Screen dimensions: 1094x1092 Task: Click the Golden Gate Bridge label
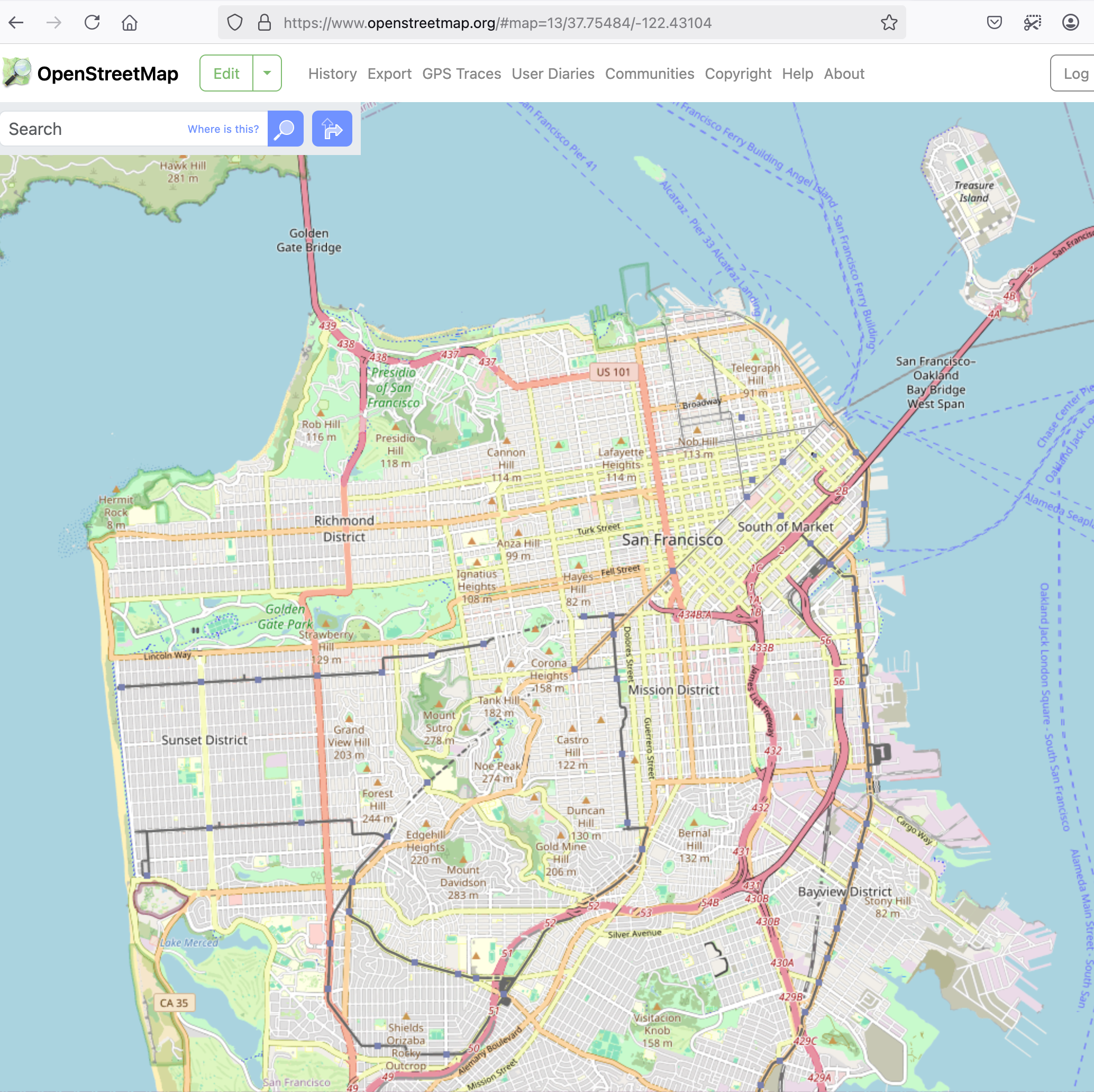[308, 240]
